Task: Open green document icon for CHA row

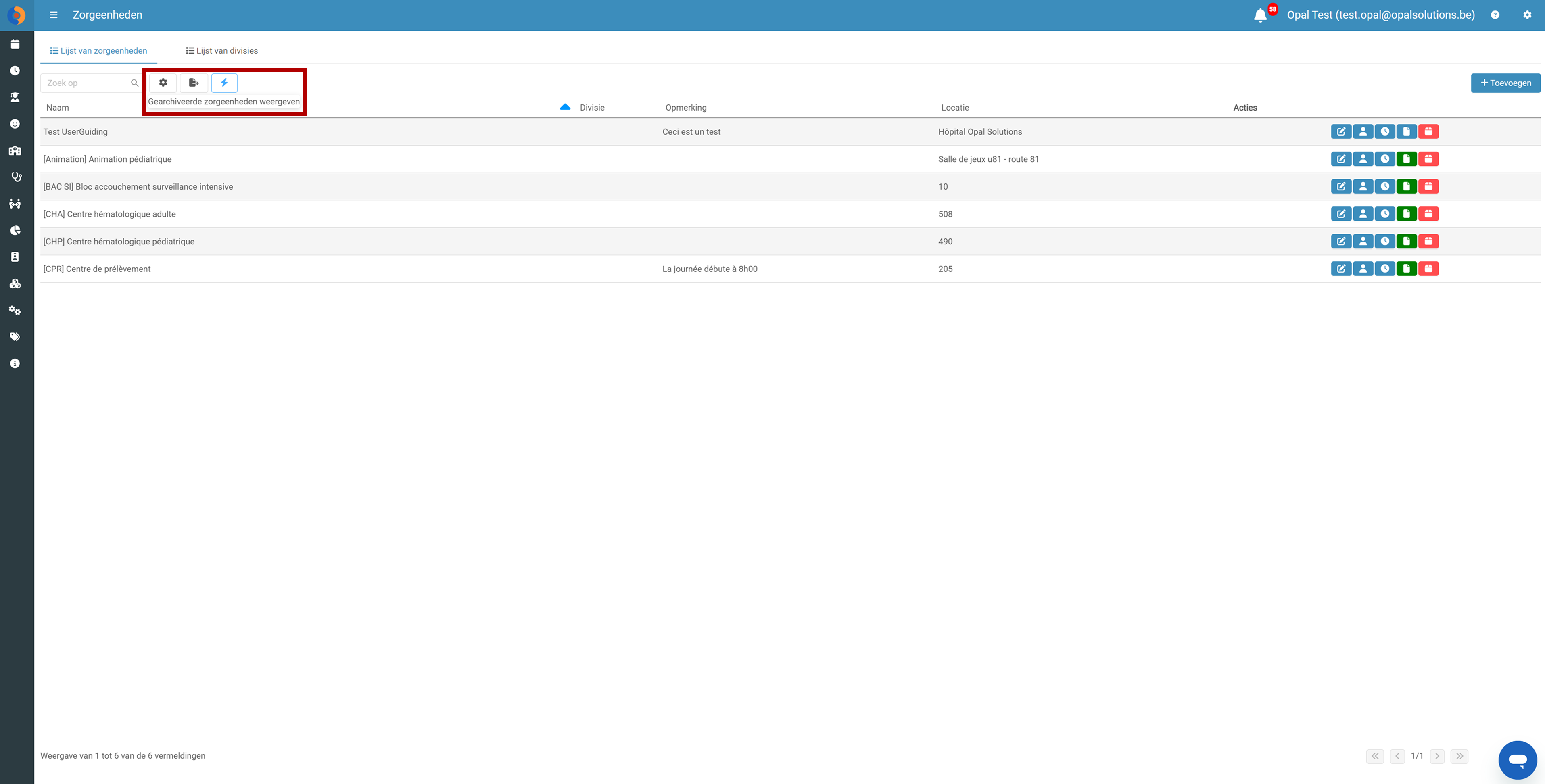Action: (1407, 215)
